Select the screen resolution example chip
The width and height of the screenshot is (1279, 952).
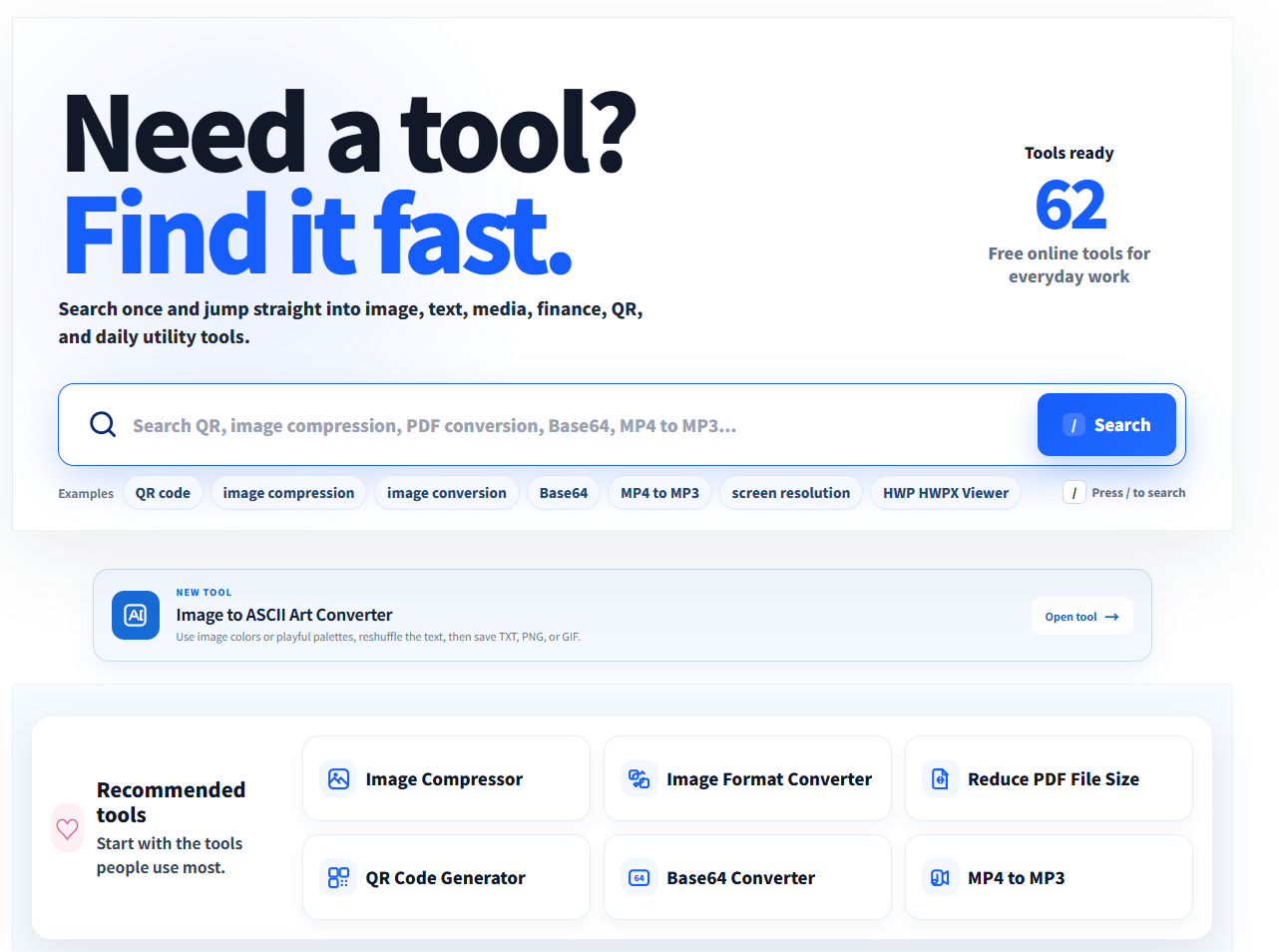[x=791, y=493]
